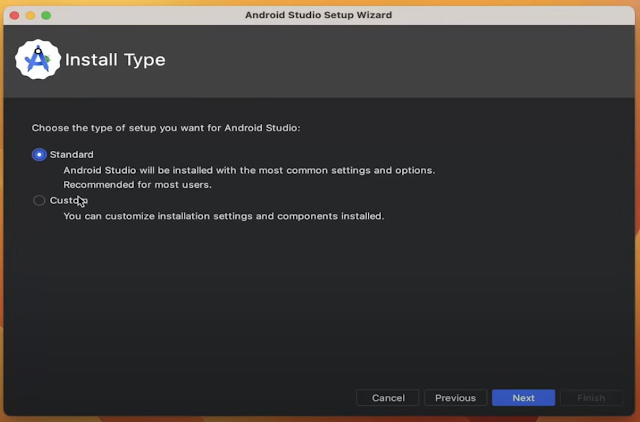640x422 pixels.
Task: Cancel the setup wizard
Action: [x=388, y=398]
